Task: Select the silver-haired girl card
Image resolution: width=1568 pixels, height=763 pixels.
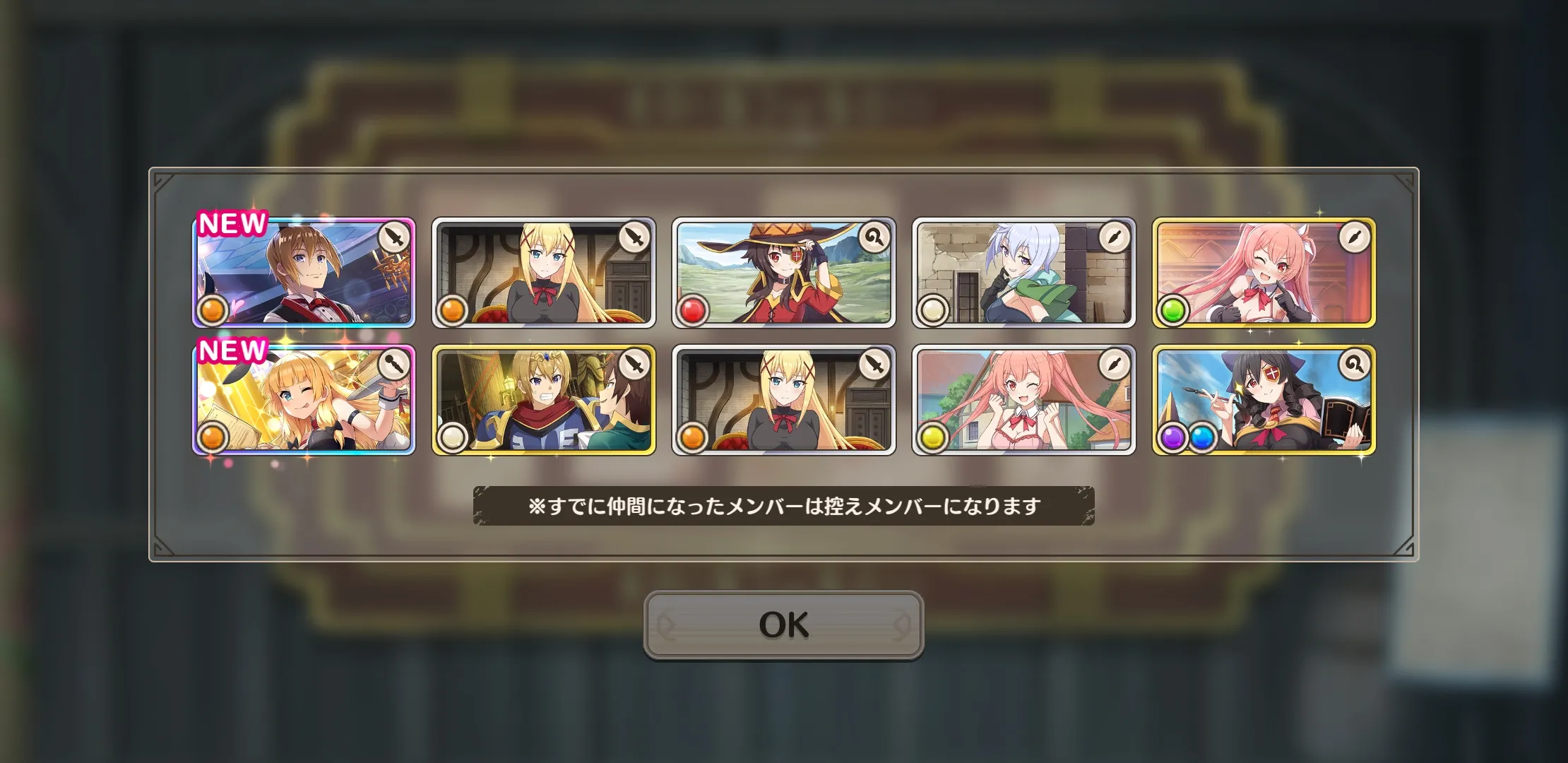Action: 1023,273
